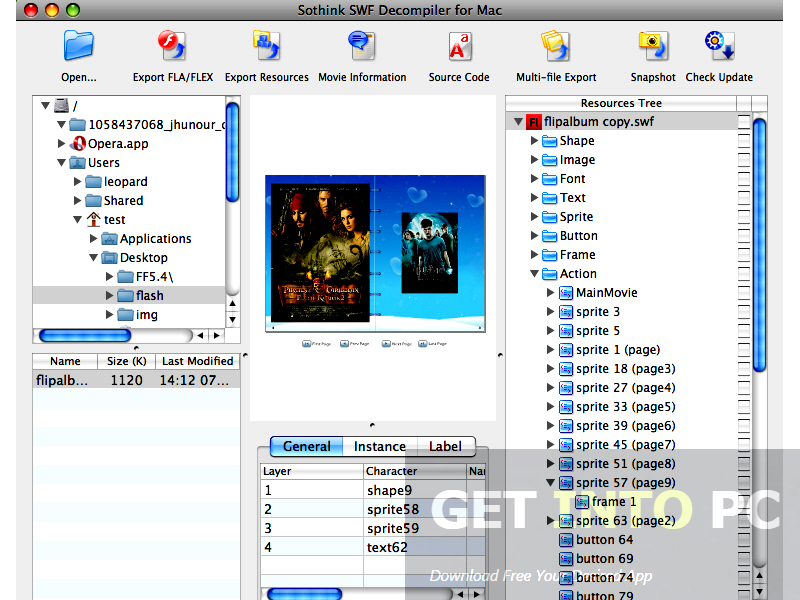Click the First Page button under the preview
This screenshot has height=600, width=800.
[x=316, y=344]
